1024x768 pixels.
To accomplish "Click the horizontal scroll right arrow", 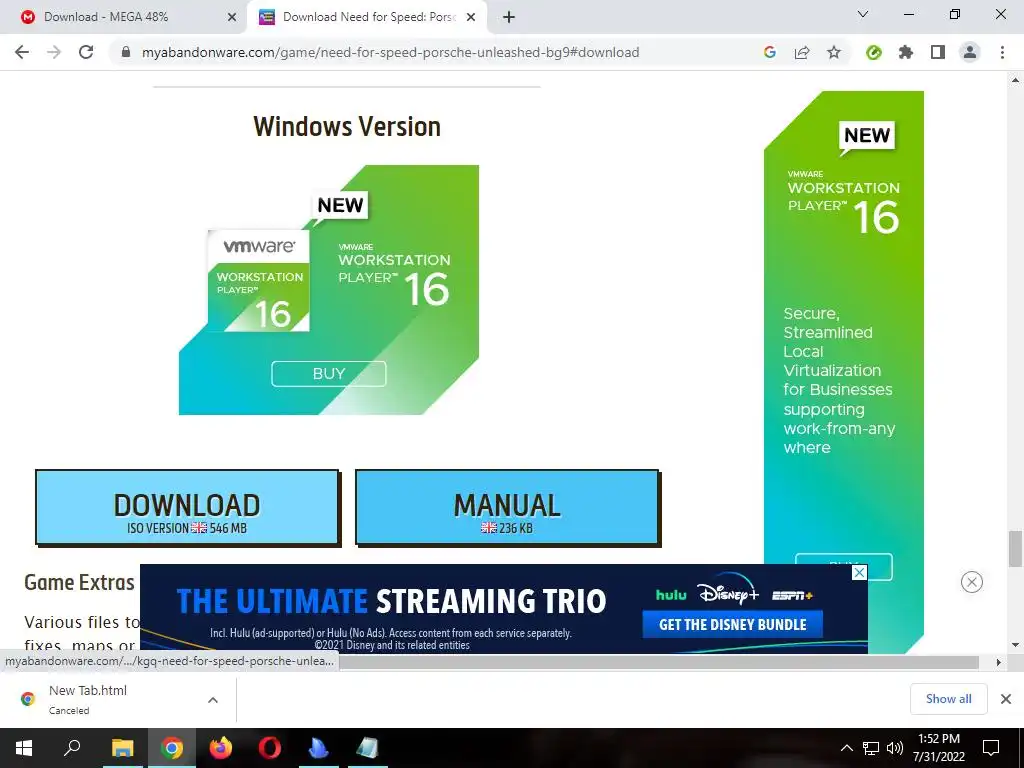I will (999, 662).
